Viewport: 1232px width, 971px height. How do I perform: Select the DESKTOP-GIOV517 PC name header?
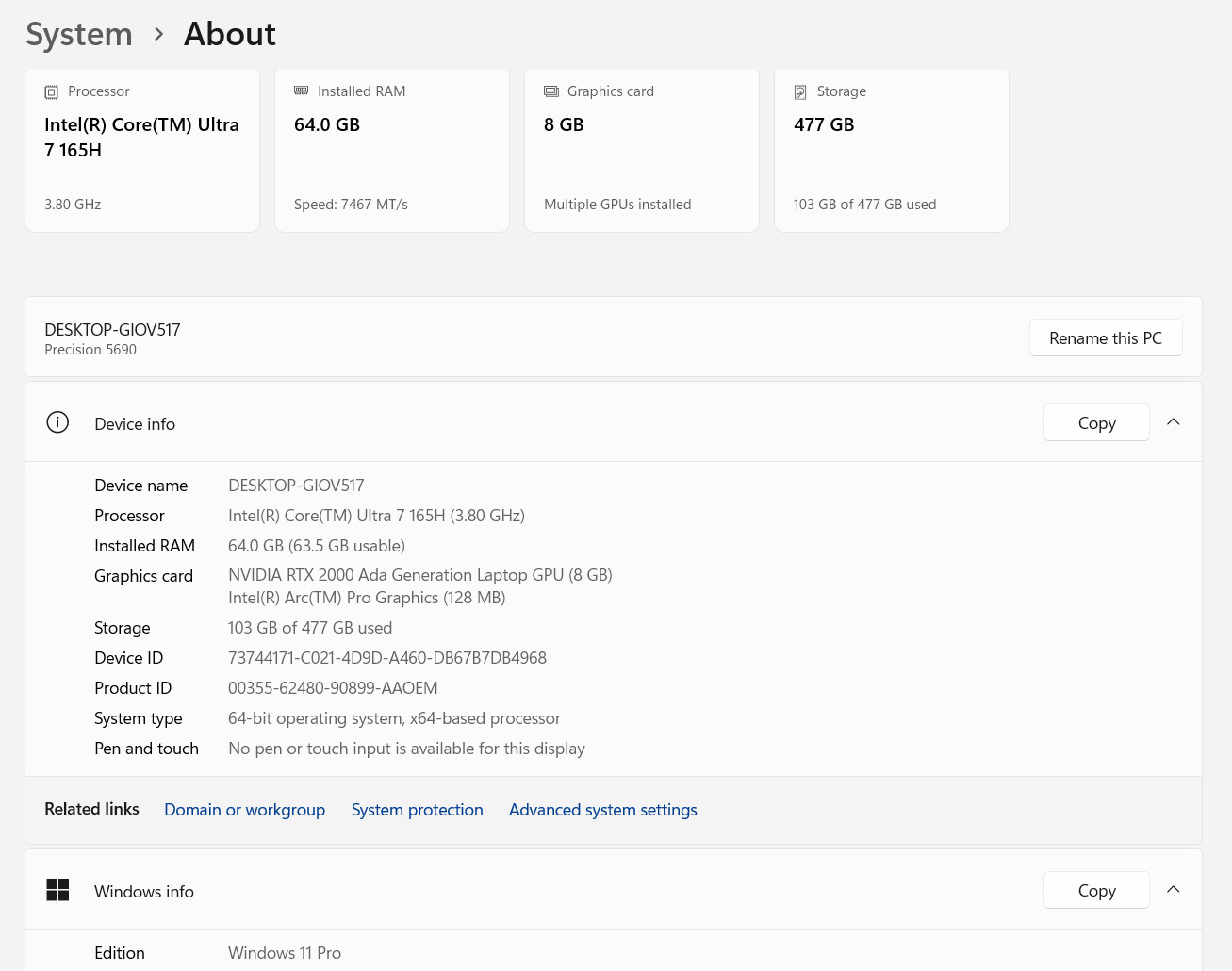pos(112,330)
